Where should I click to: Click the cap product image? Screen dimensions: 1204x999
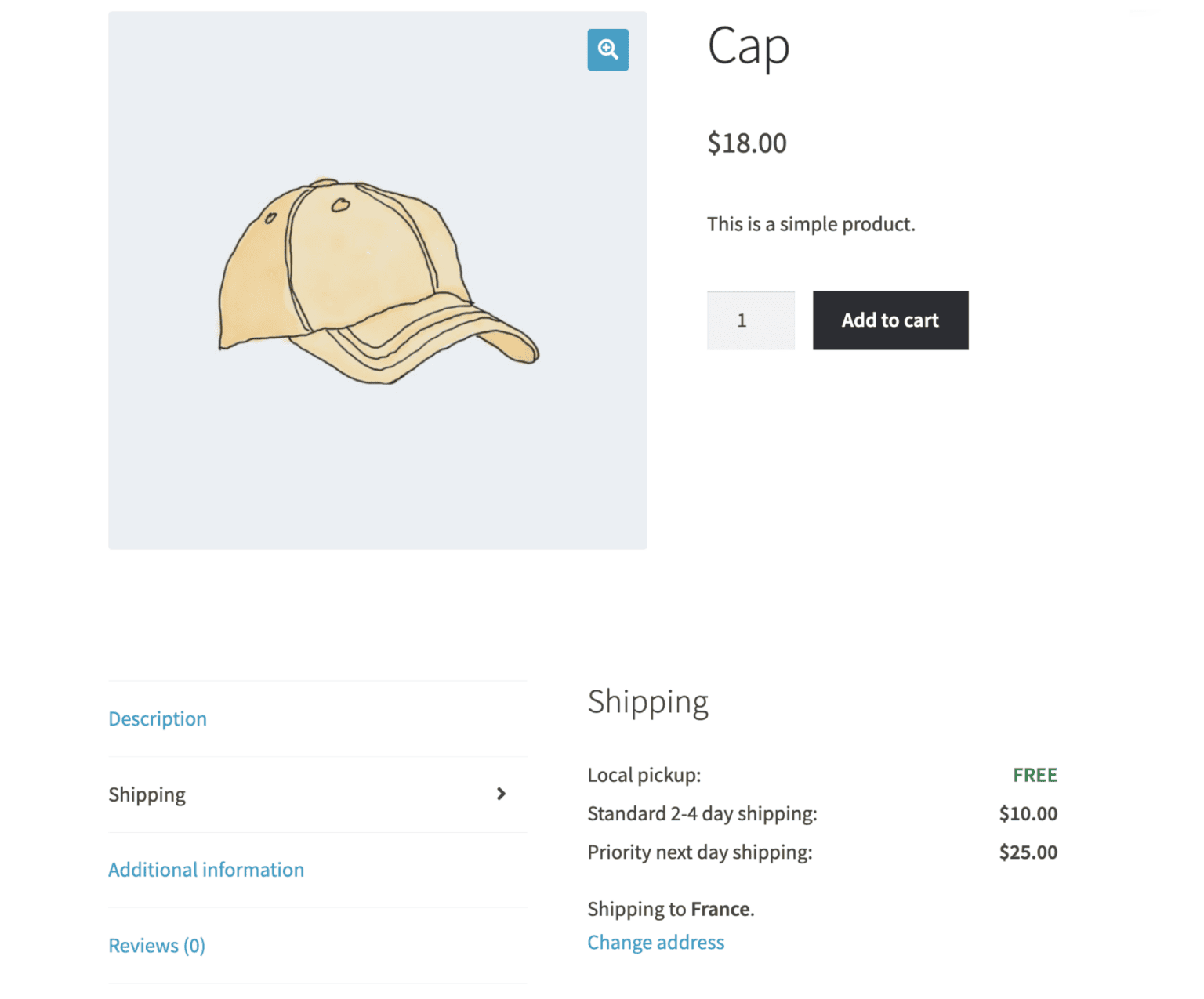[377, 279]
